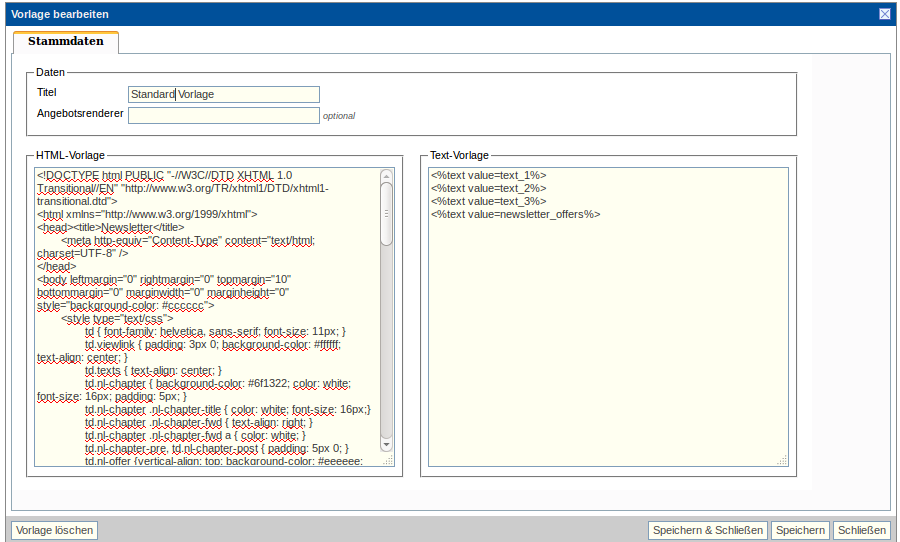Switch to the Stammdaten tab
Screen dimensions: 900x542
(x=66, y=42)
